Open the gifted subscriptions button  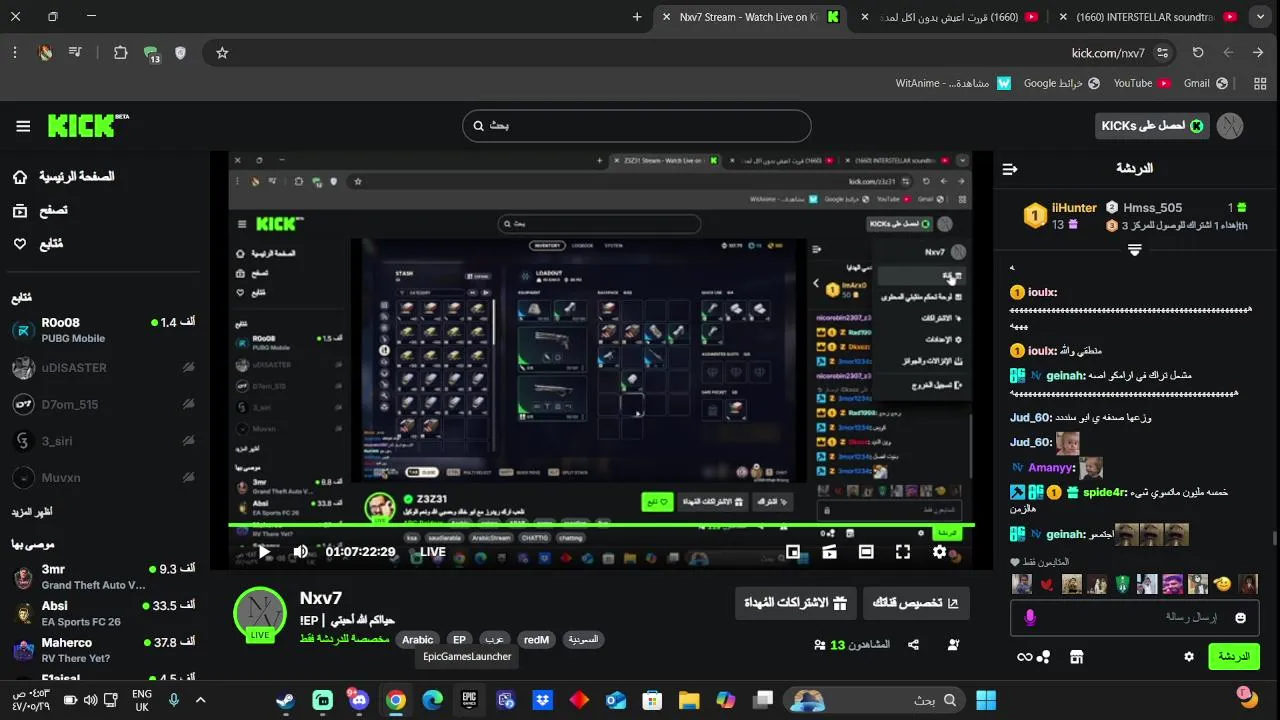click(x=795, y=603)
